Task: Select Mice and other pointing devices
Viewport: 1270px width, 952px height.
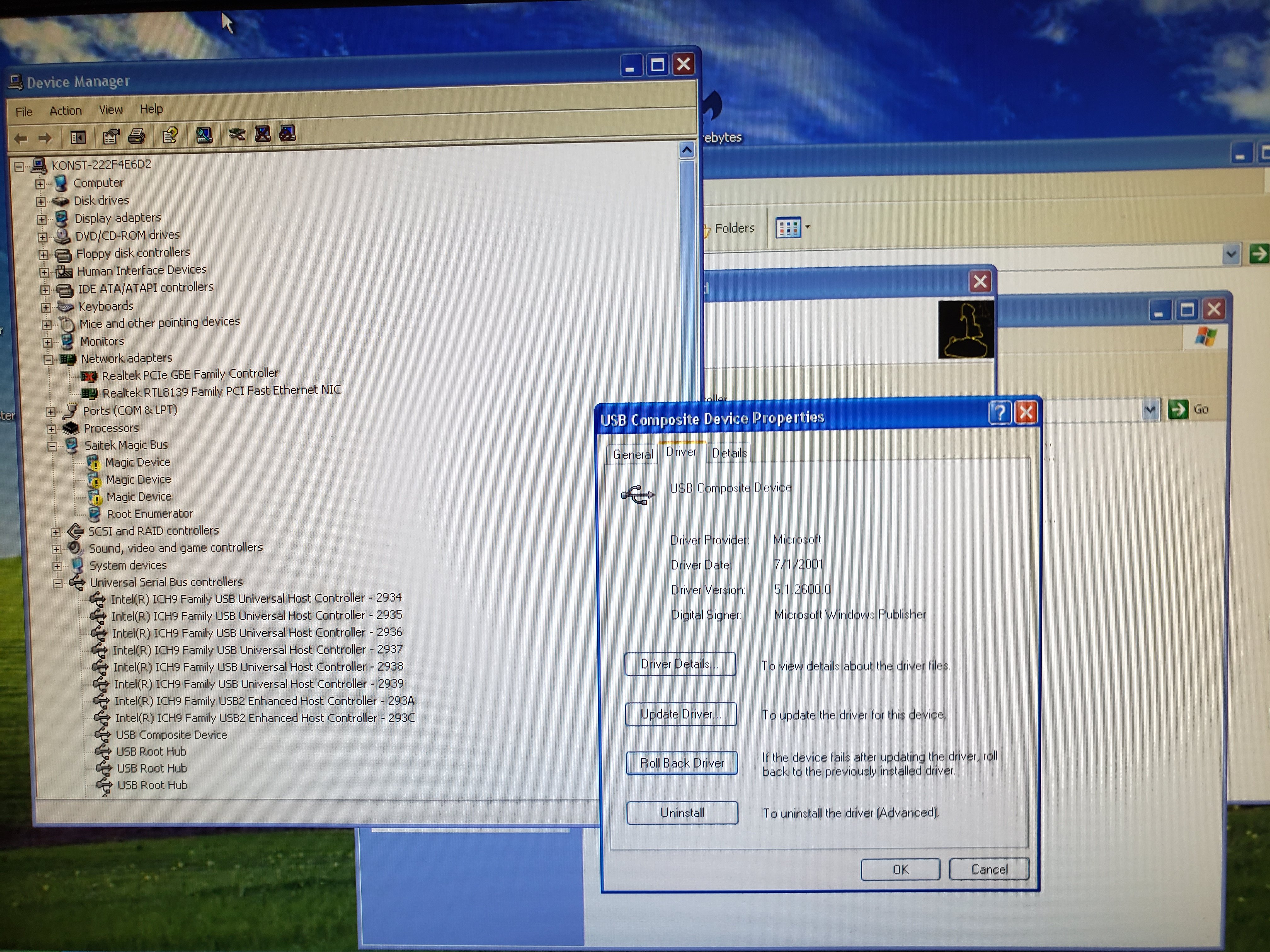Action: 160,323
